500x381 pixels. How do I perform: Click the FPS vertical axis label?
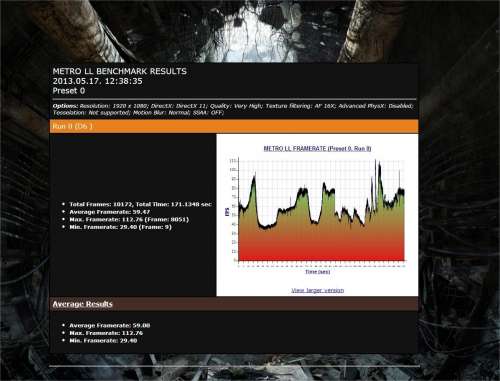coord(228,211)
